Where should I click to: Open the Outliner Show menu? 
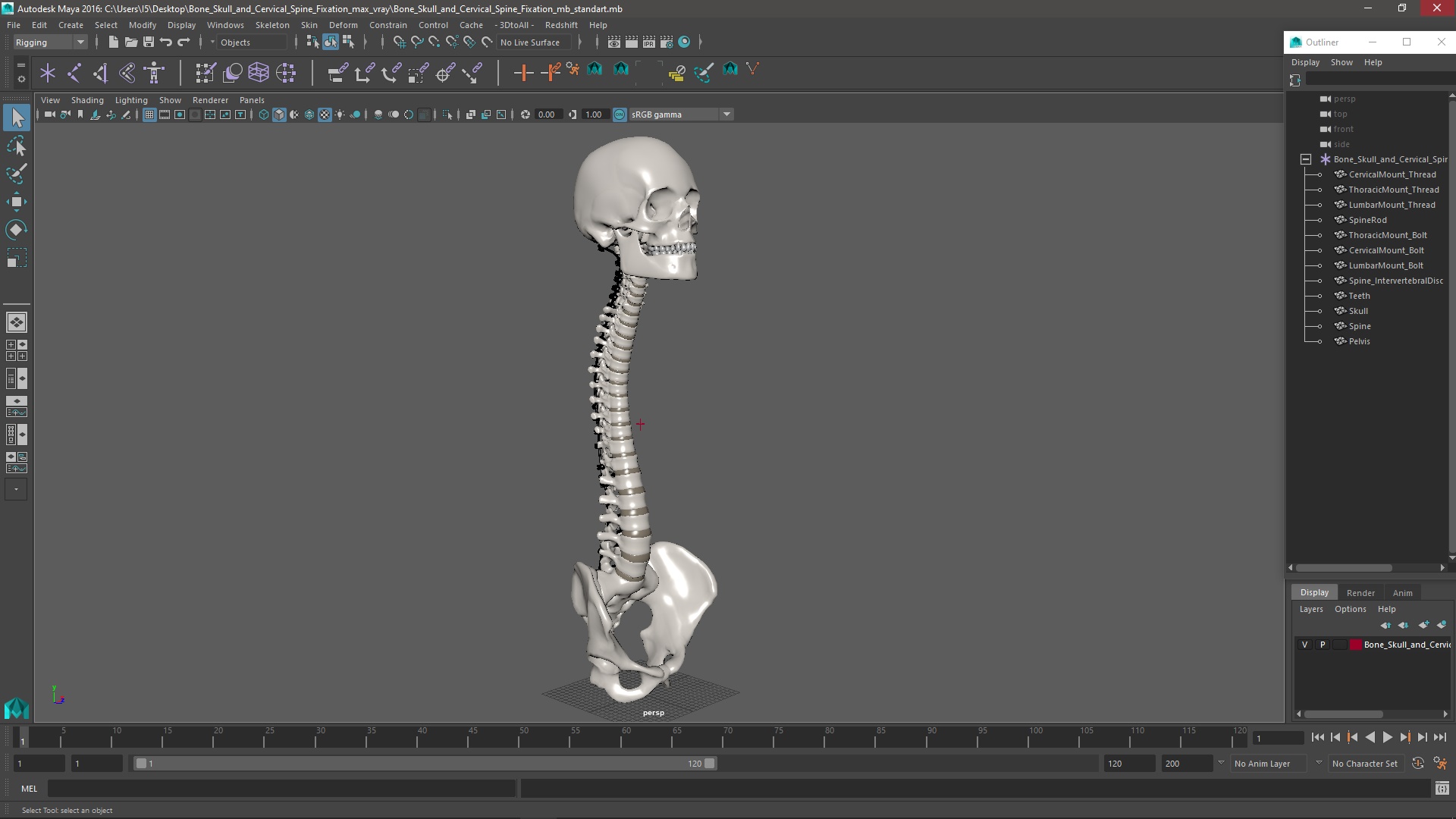click(x=1341, y=62)
